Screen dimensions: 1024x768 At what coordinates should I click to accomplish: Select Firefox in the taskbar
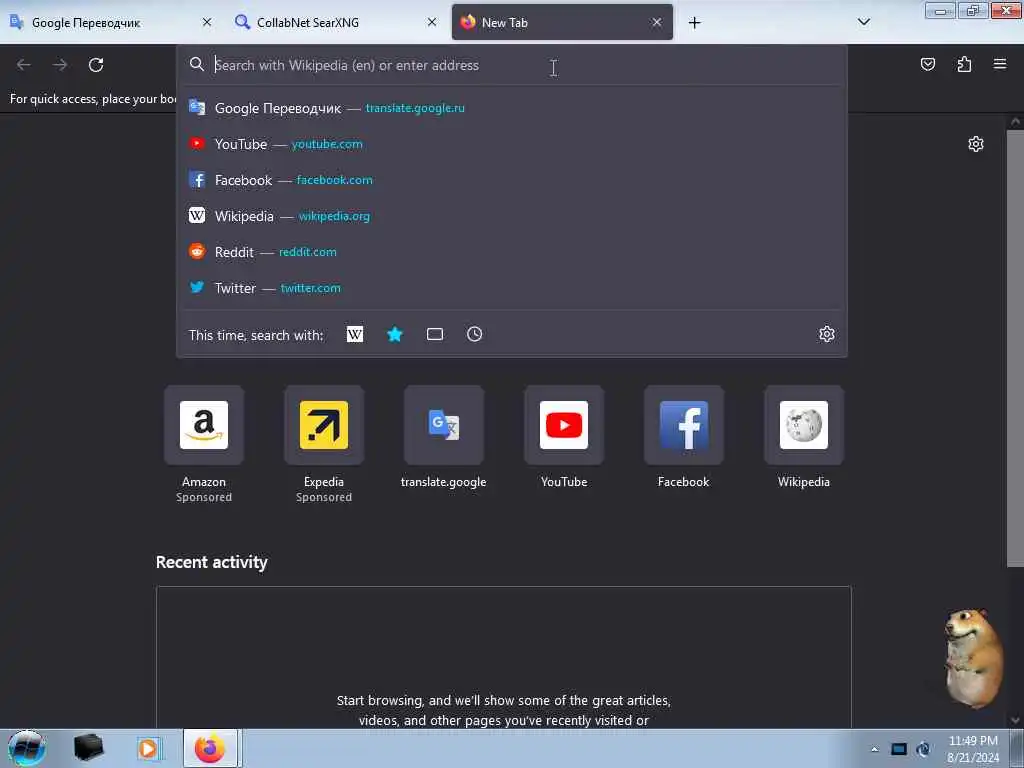pos(210,748)
